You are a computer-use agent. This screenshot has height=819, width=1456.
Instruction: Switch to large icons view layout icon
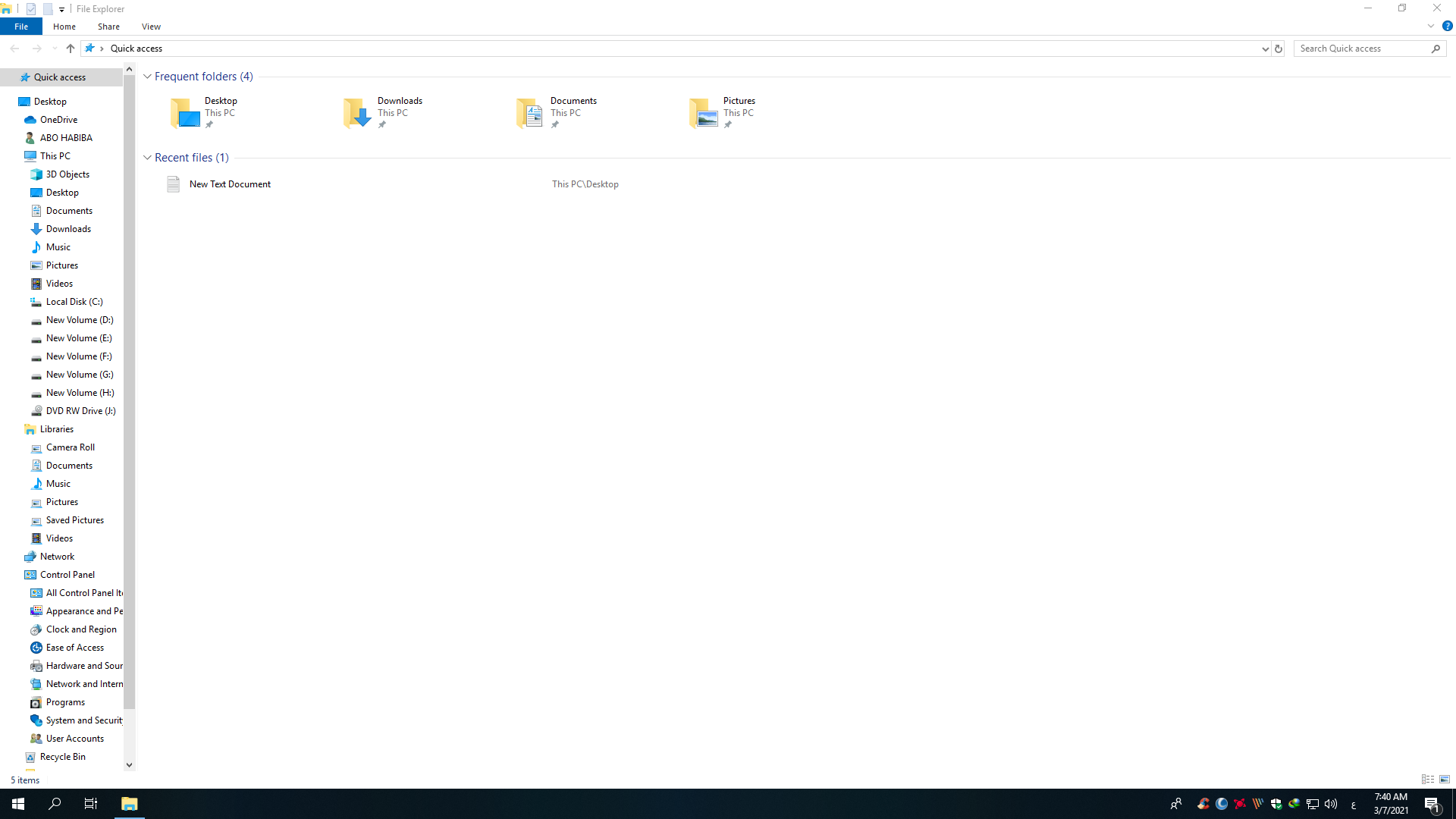point(1445,780)
